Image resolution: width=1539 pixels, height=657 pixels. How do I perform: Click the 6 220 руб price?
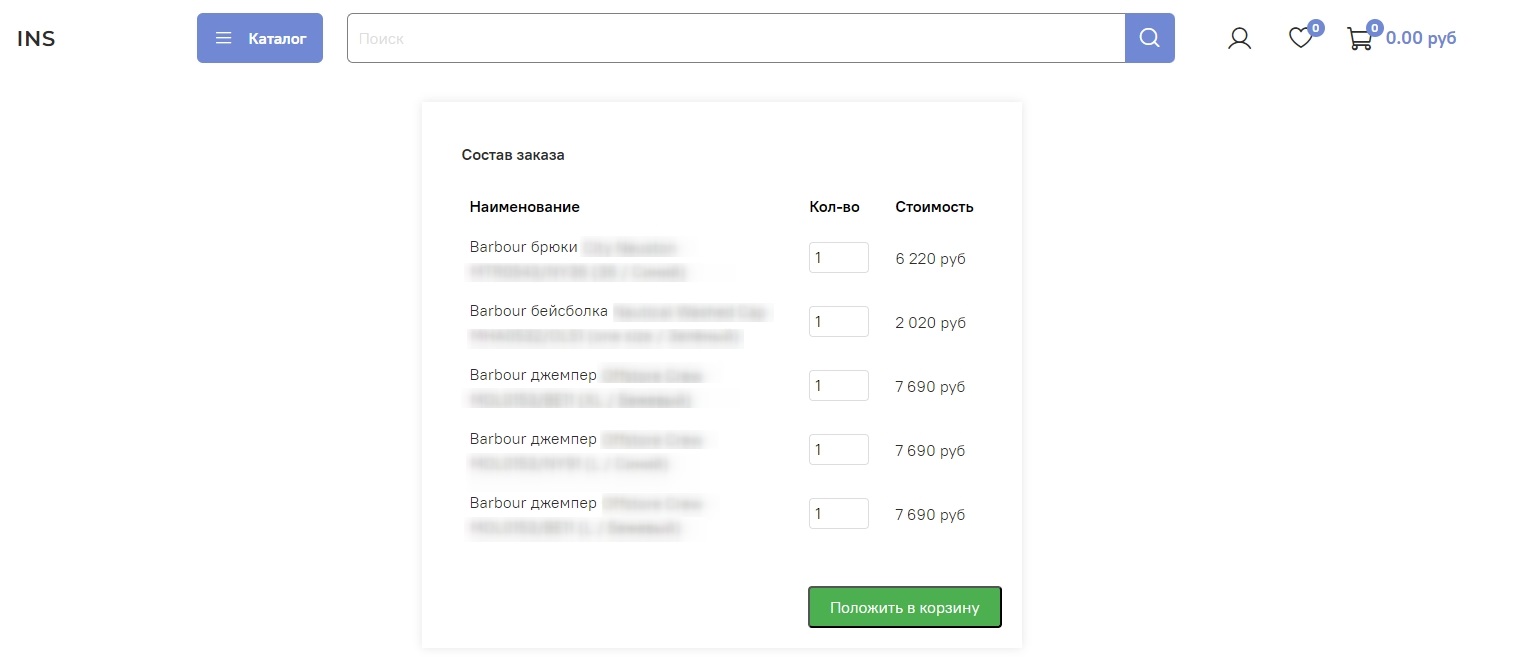click(930, 259)
